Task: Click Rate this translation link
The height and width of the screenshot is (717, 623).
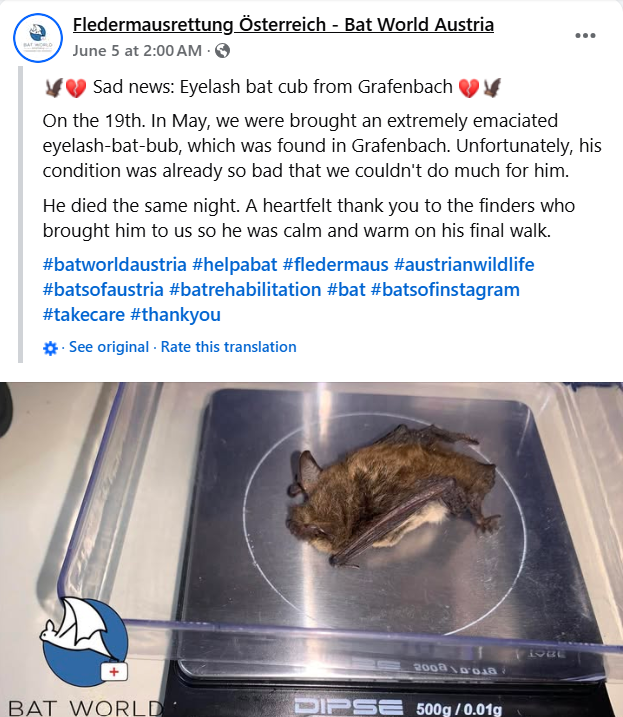Action: pyautogui.click(x=228, y=347)
